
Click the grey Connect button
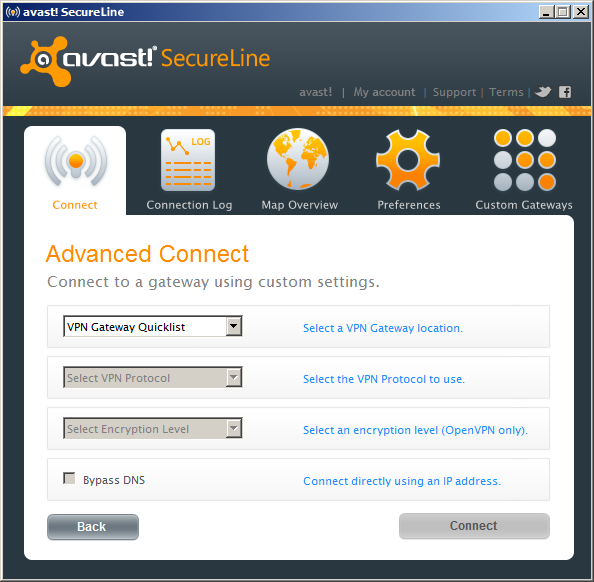click(x=474, y=526)
